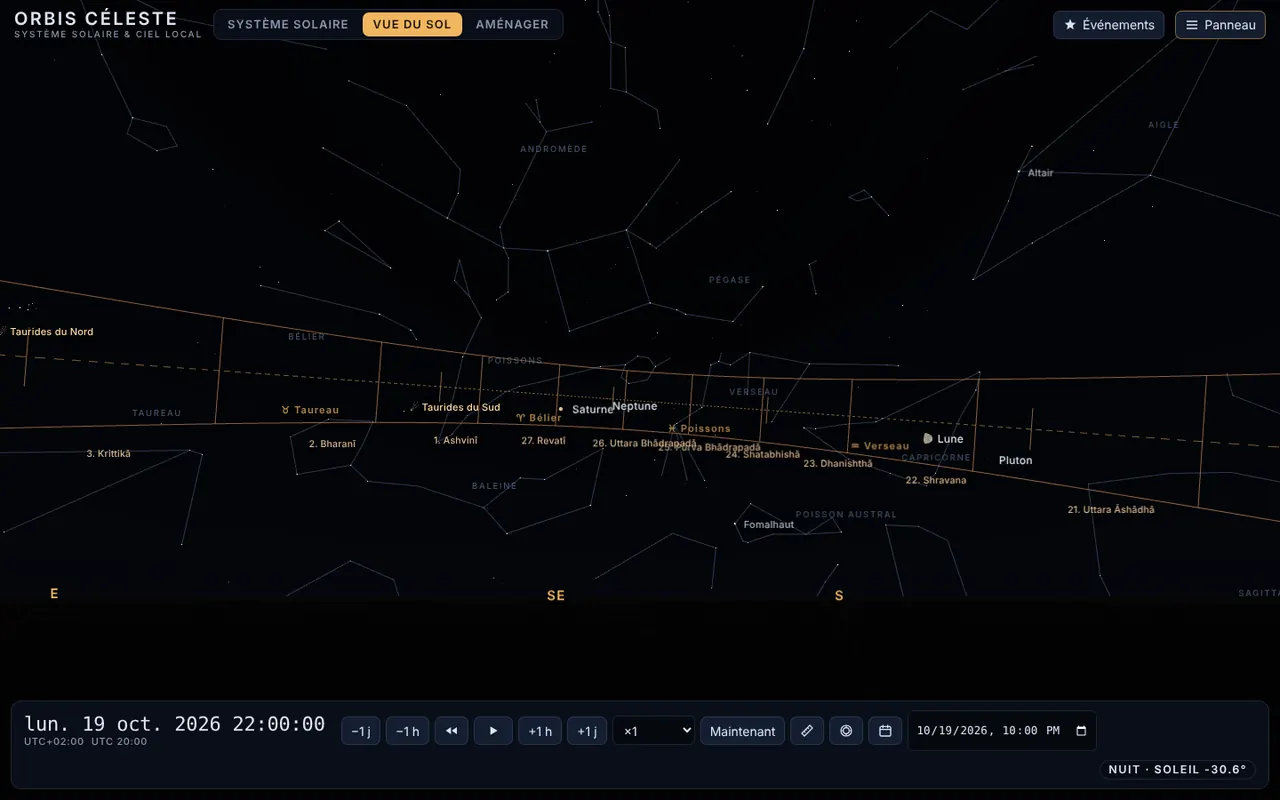The width and height of the screenshot is (1280, 800).
Task: Advance one hour with +1 h
Action: tap(540, 731)
